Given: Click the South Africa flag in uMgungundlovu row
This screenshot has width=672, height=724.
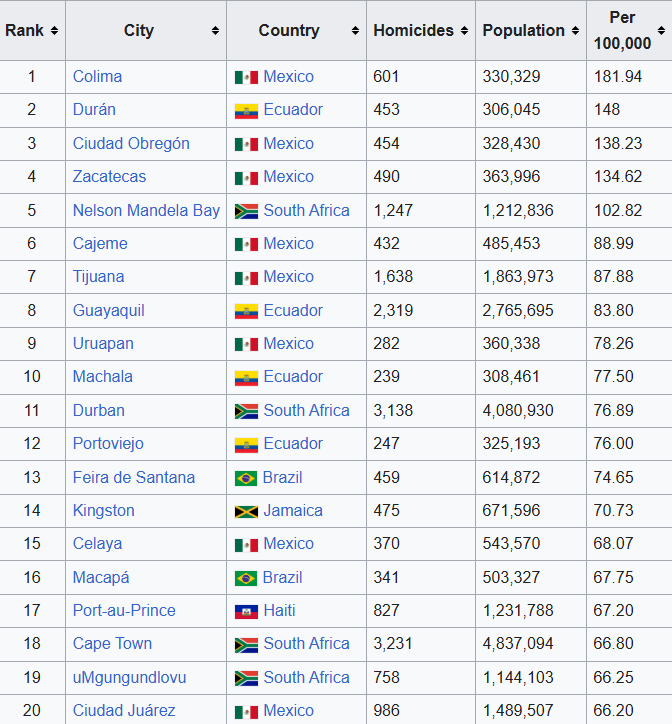Looking at the screenshot, I should [x=246, y=678].
